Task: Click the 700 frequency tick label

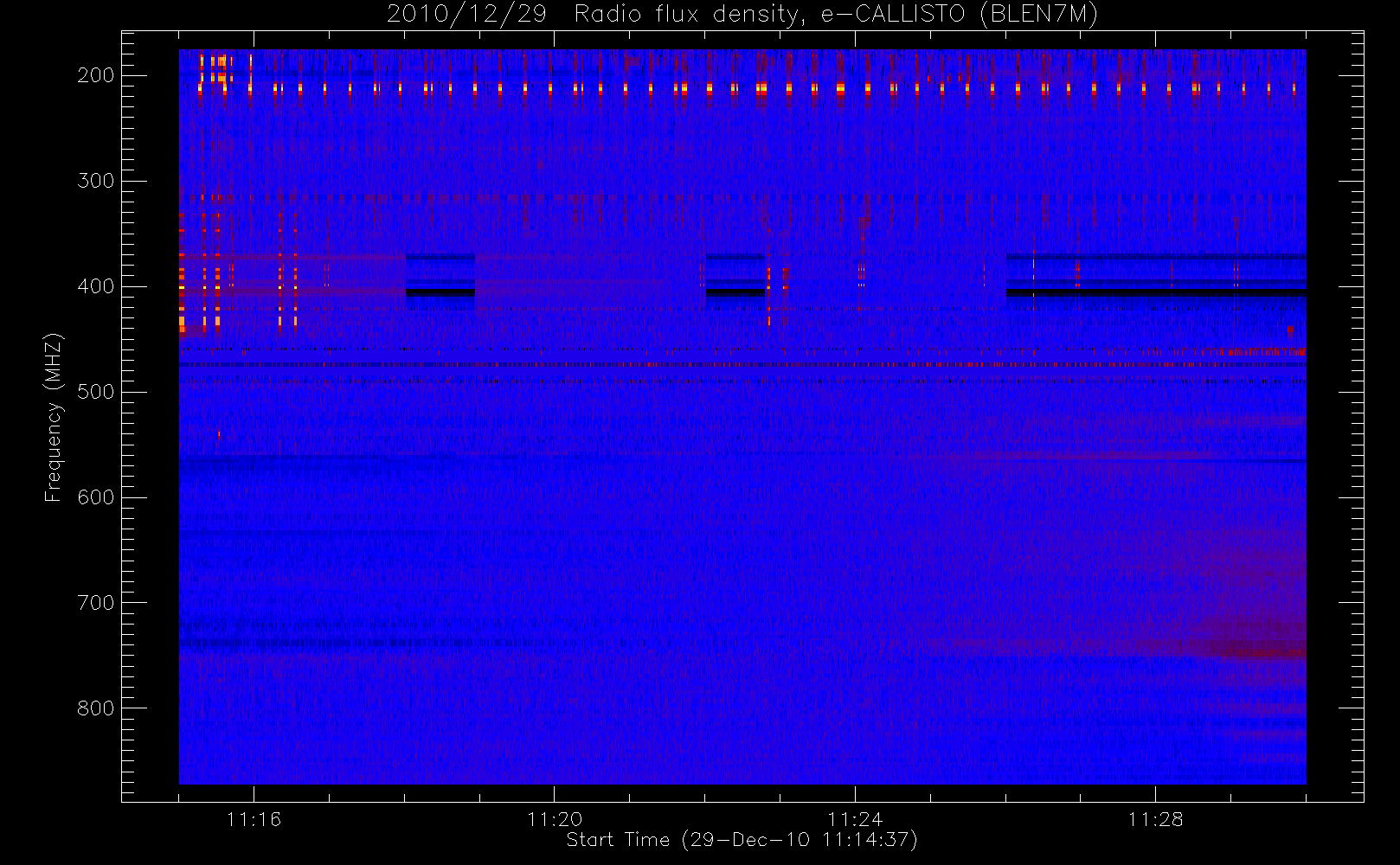Action: pos(96,603)
